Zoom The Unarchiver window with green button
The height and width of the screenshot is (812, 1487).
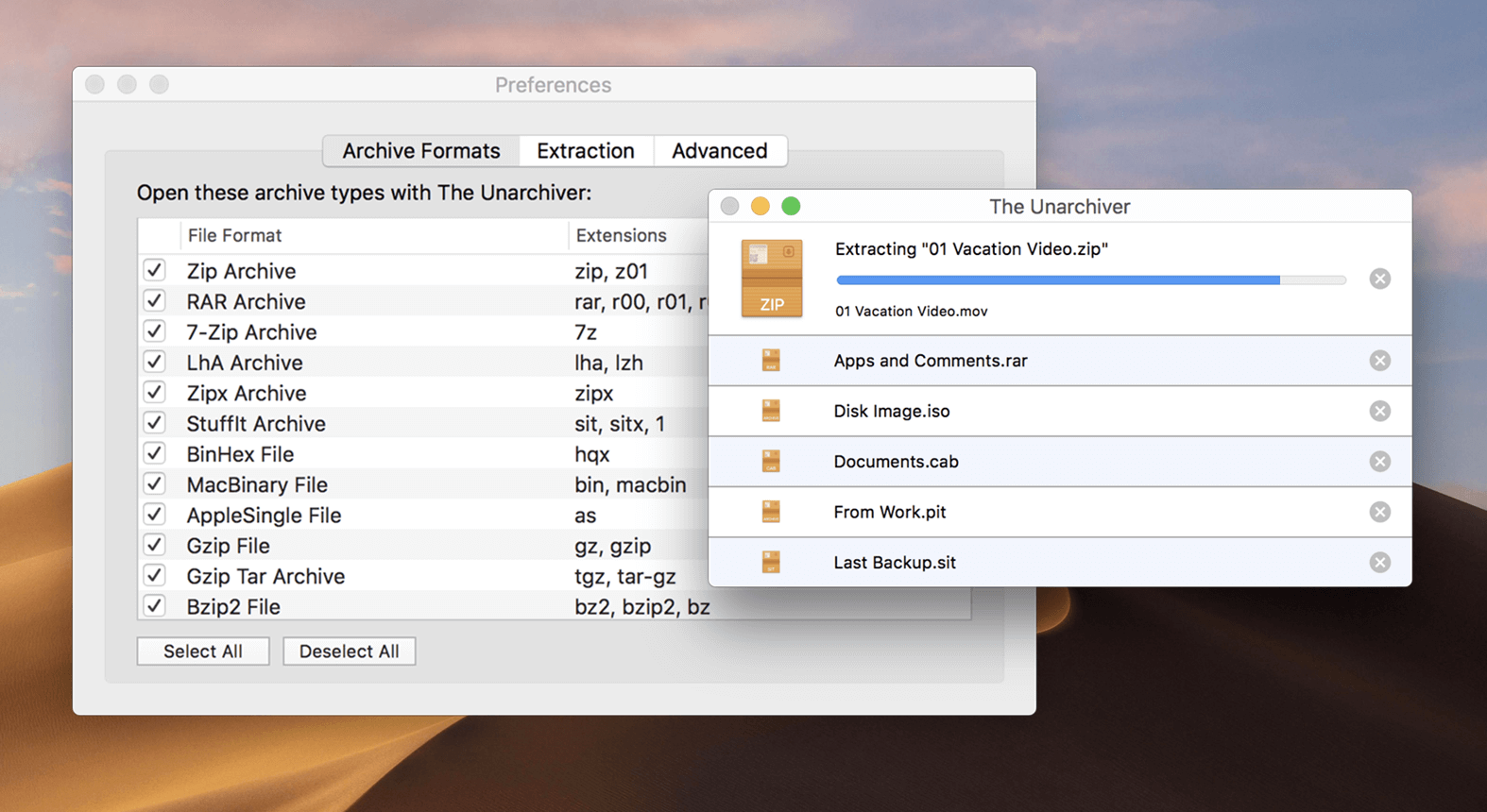tap(792, 206)
